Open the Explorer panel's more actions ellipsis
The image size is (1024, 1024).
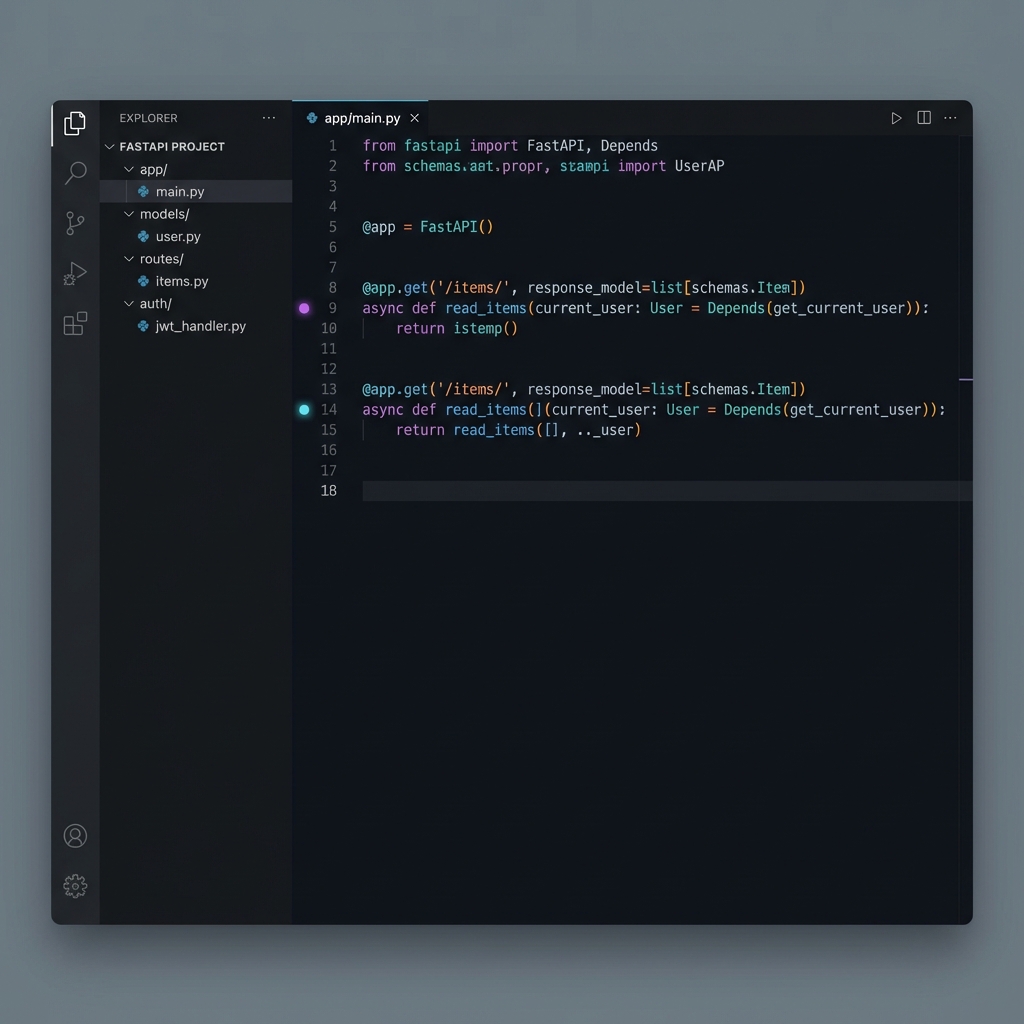pos(268,117)
